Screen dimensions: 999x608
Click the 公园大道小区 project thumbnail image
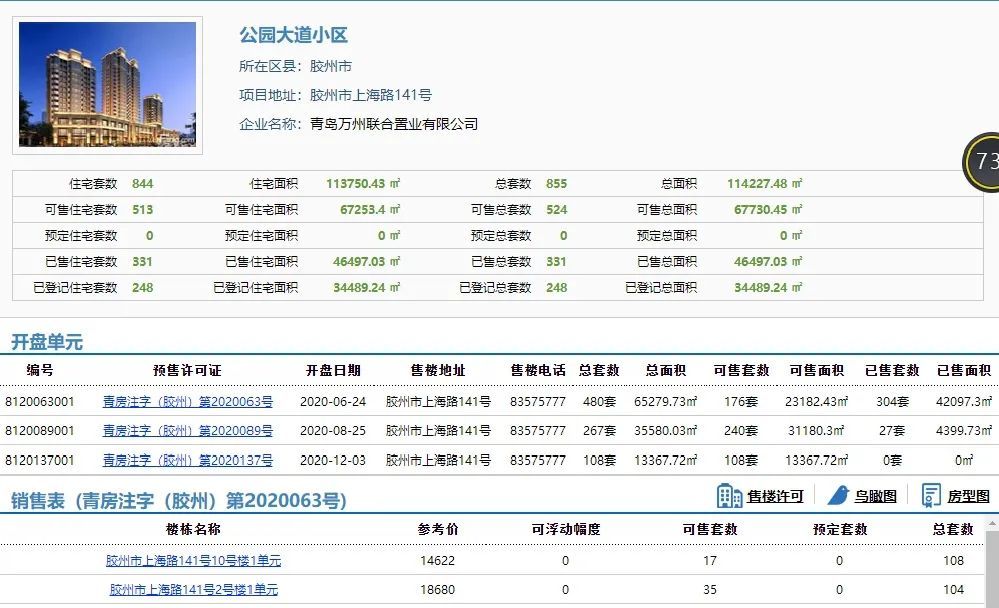(108, 85)
